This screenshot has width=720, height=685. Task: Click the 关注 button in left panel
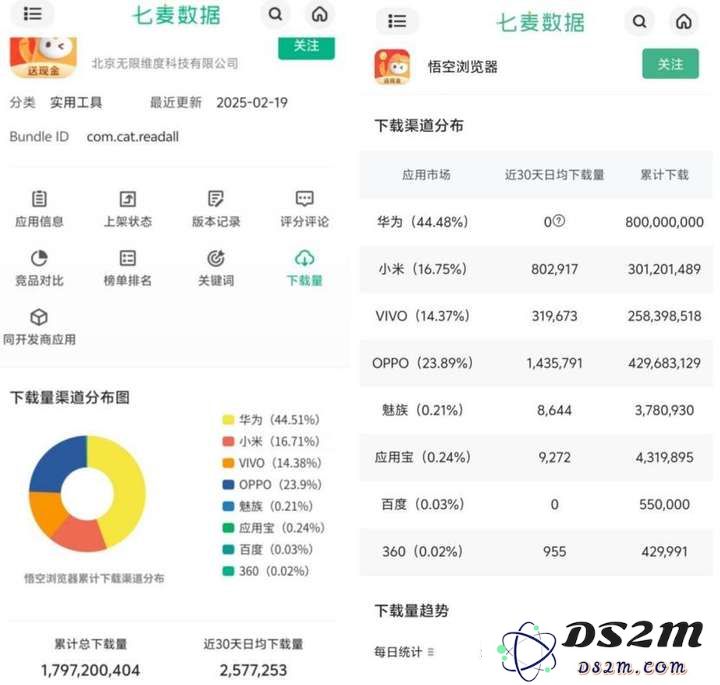click(306, 48)
